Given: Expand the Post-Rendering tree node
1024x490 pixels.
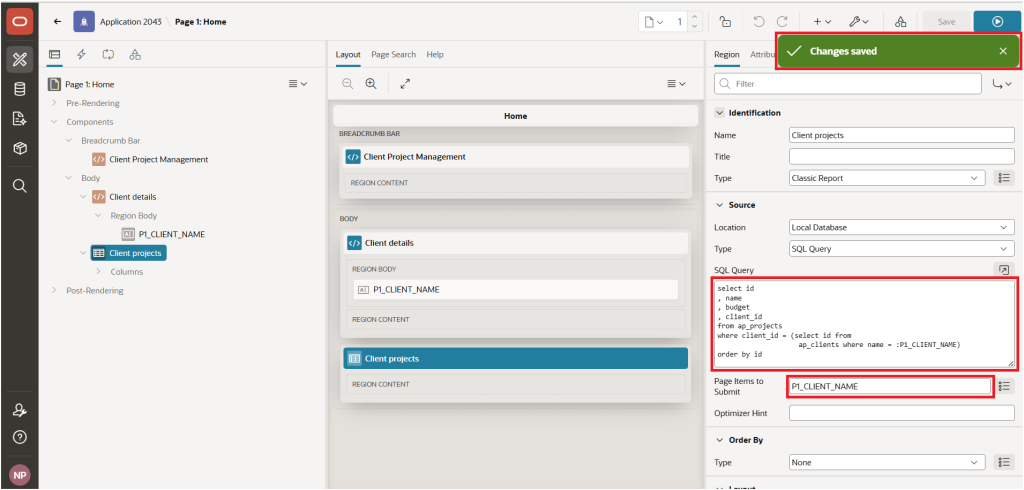Looking at the screenshot, I should click(54, 290).
